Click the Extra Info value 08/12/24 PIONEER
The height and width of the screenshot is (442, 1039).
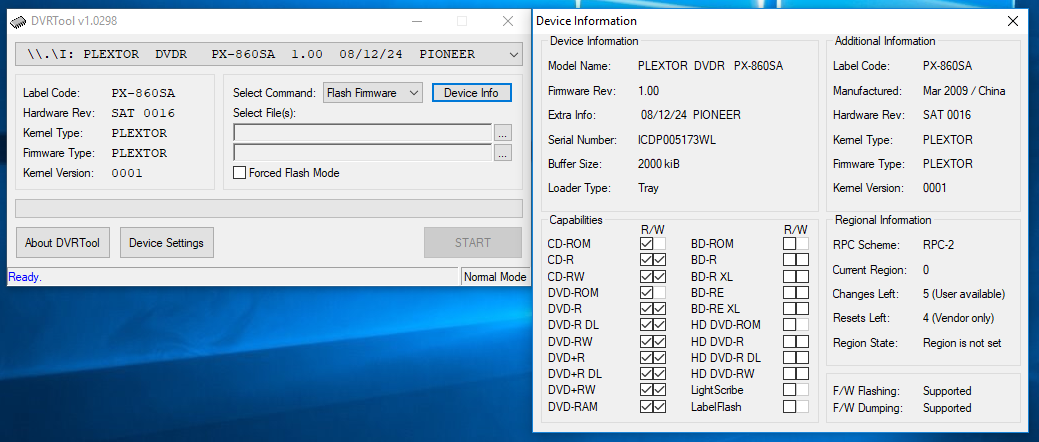click(690, 115)
